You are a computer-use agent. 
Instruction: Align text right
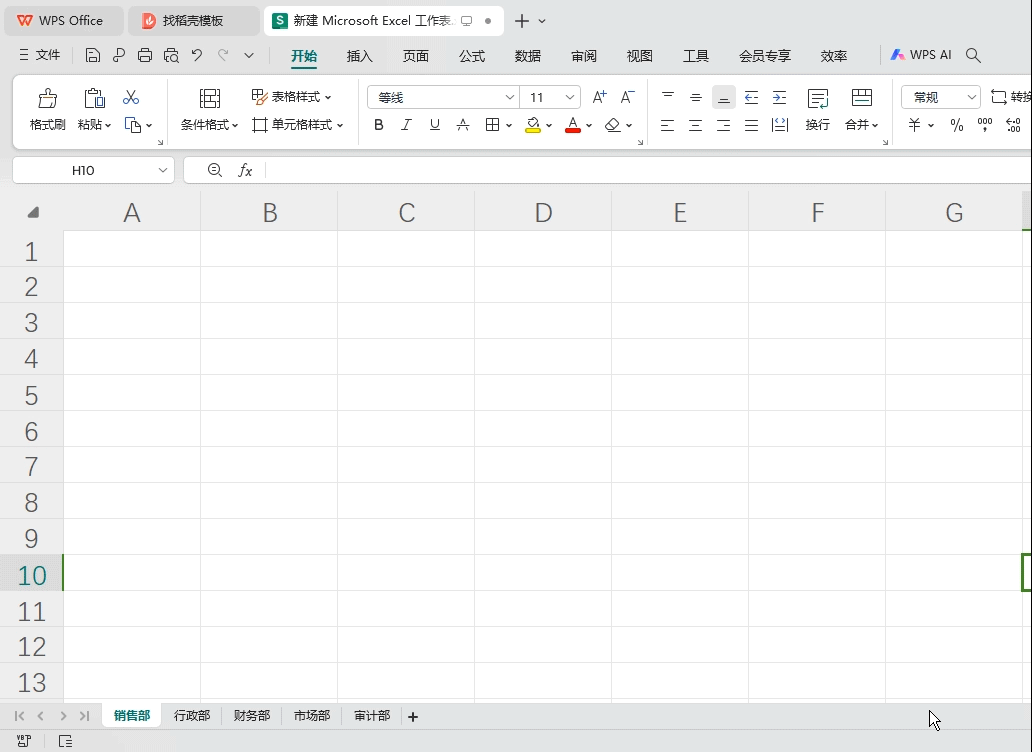coord(723,125)
